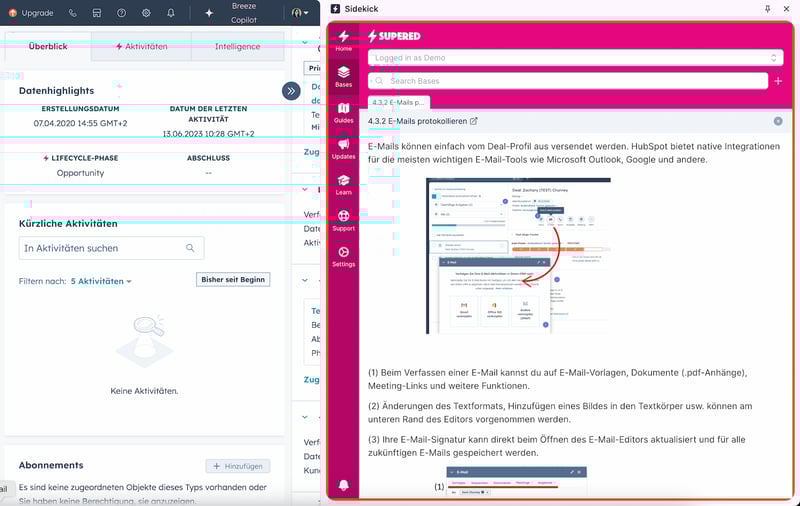This screenshot has width=800, height=506.
Task: Open the HubSpot marketplace icon
Action: click(96, 13)
